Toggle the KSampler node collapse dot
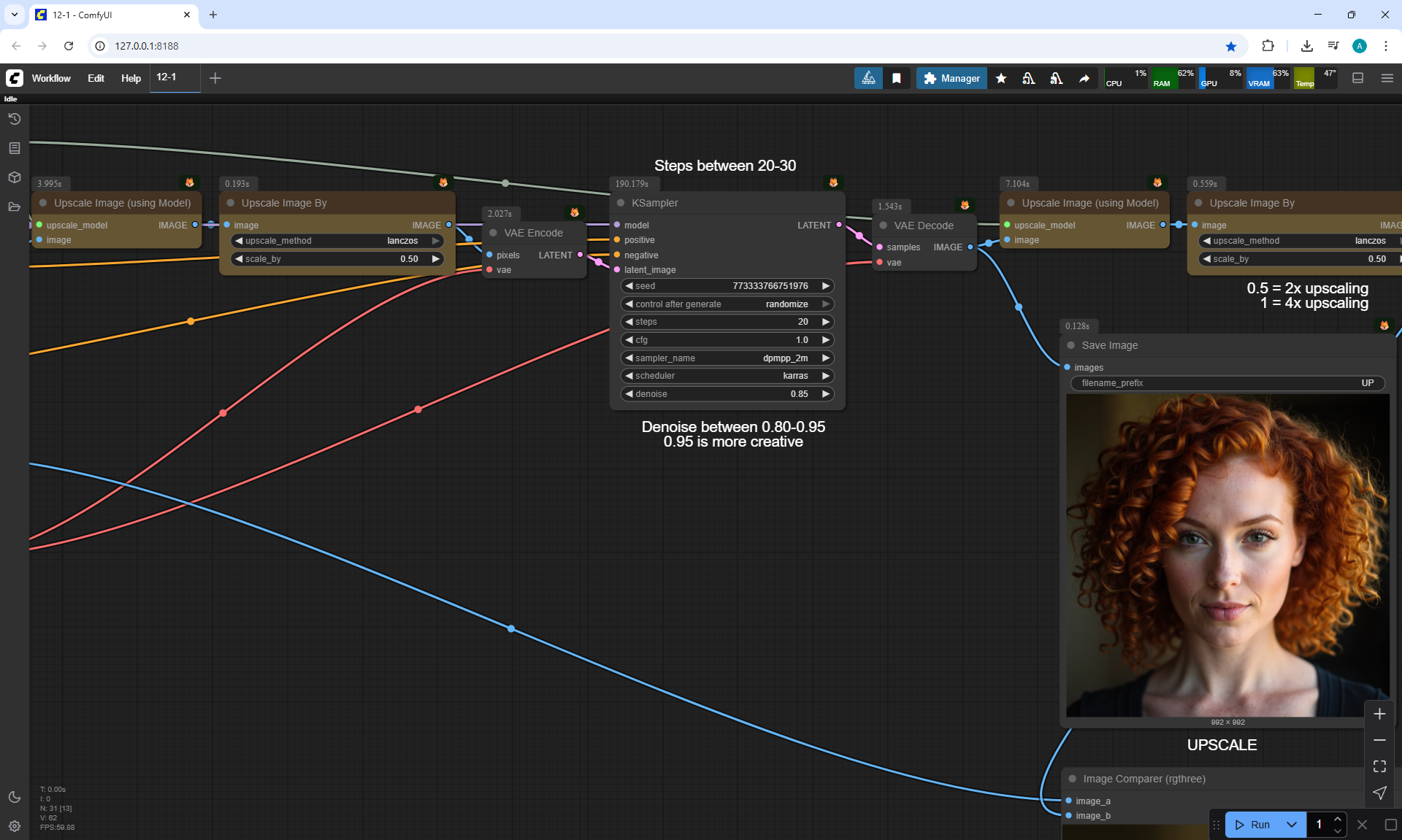1402x840 pixels. click(x=621, y=203)
